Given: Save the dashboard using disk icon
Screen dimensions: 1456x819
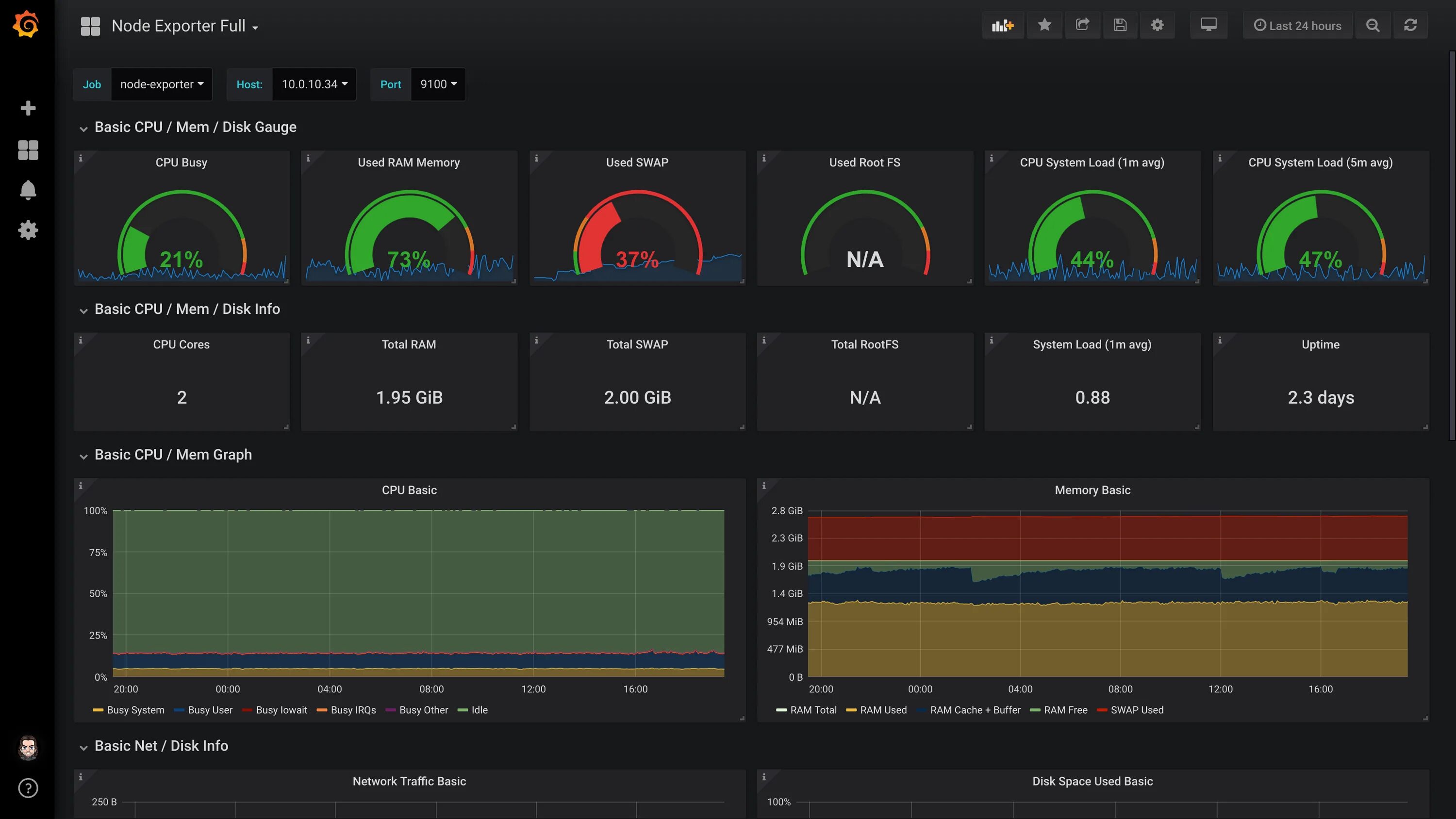Looking at the screenshot, I should tap(1120, 25).
